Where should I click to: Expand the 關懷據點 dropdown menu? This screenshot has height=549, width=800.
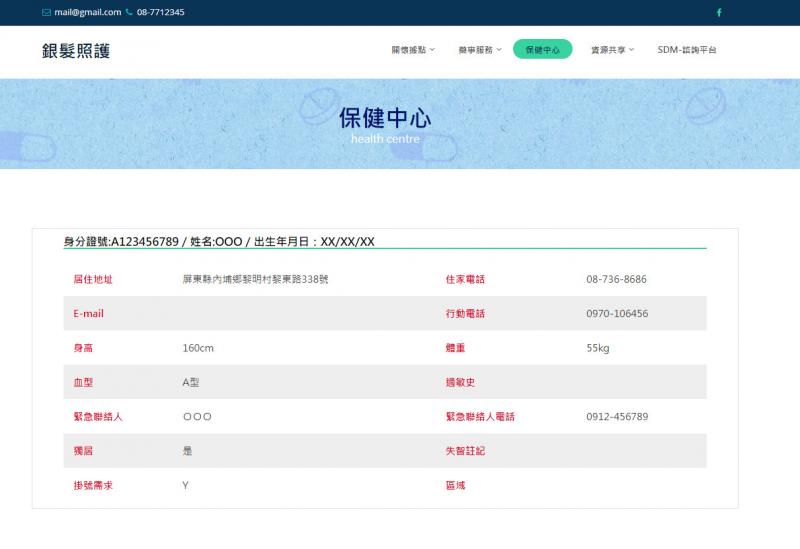pyautogui.click(x=413, y=50)
